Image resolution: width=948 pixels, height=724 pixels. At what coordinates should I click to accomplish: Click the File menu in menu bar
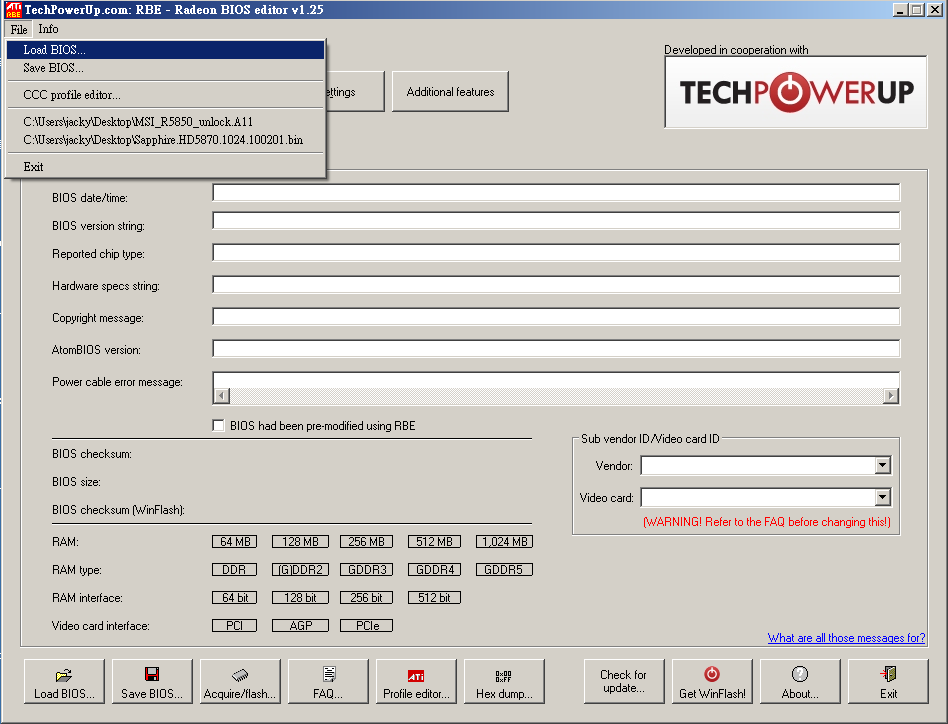click(x=19, y=29)
